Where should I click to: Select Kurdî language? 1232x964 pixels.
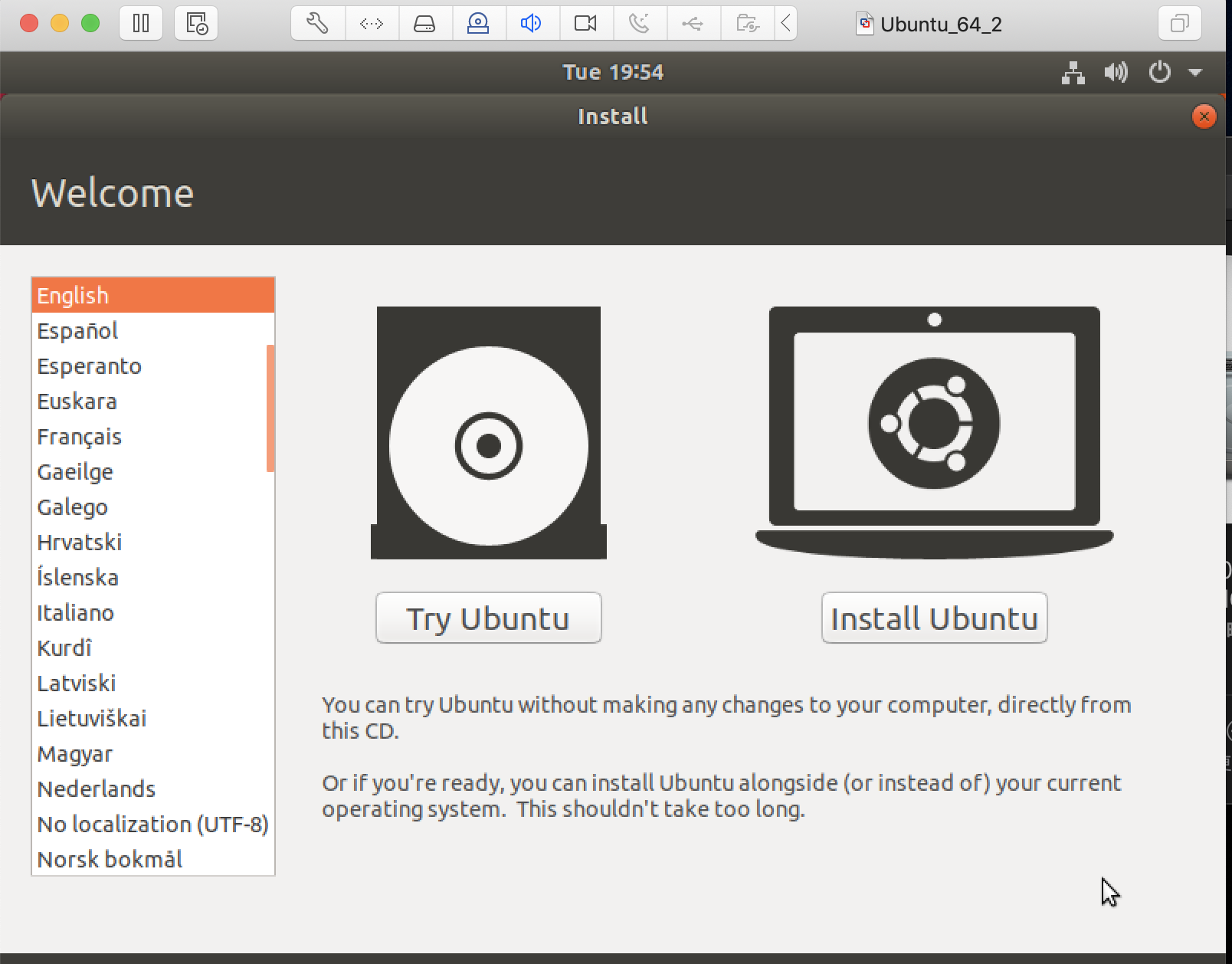tap(152, 648)
